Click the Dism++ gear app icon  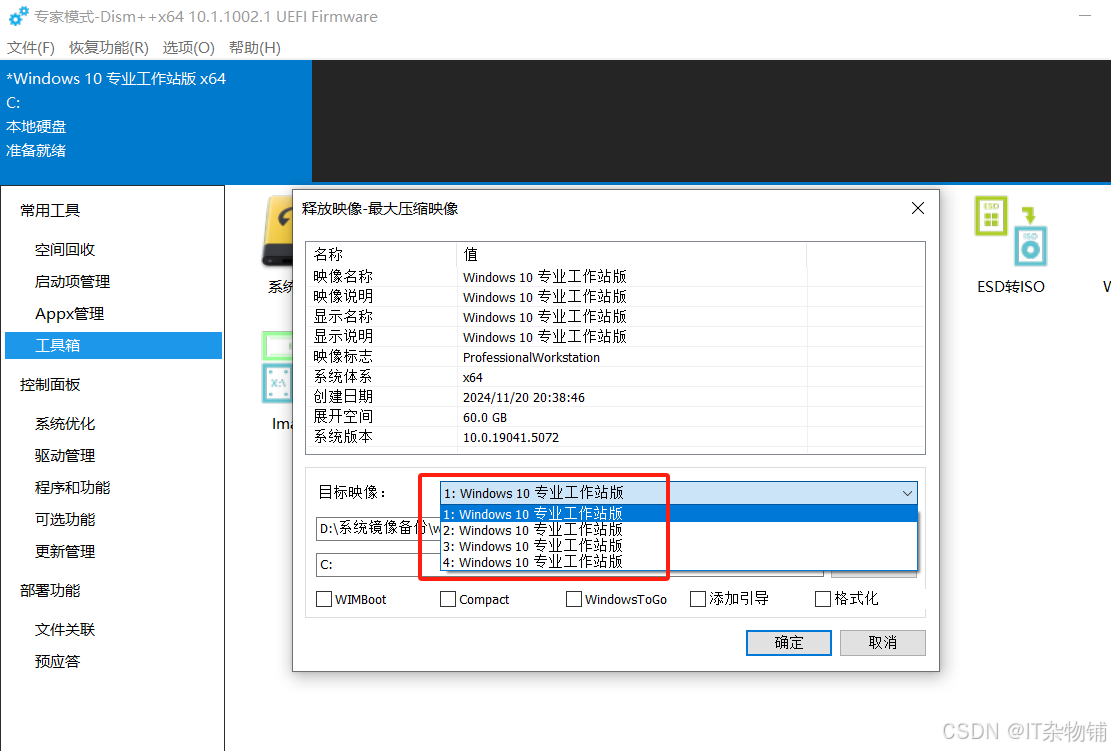(18, 16)
